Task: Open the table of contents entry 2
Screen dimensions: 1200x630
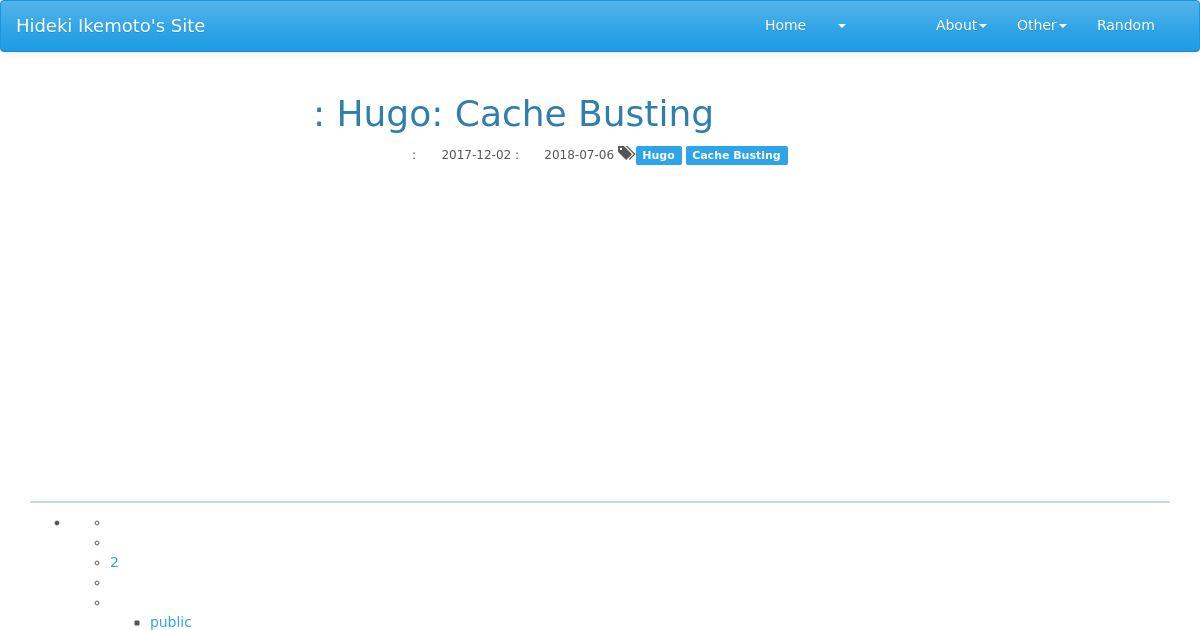Action: [114, 562]
